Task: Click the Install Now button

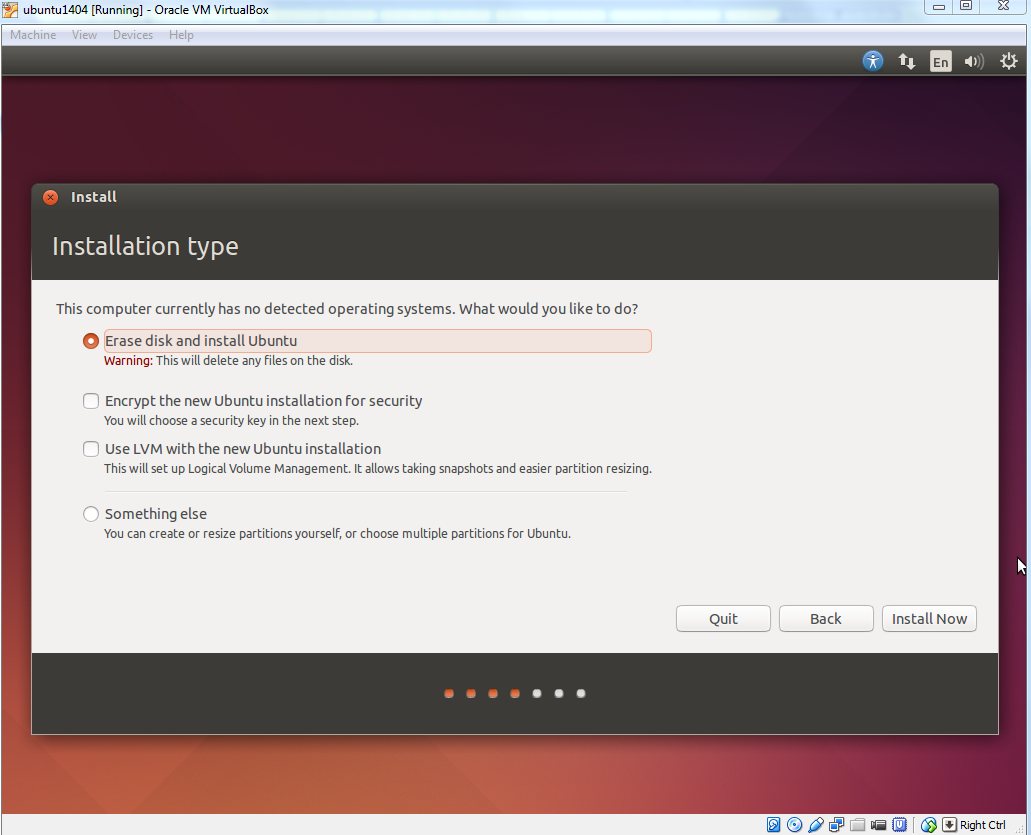Action: [x=929, y=619]
